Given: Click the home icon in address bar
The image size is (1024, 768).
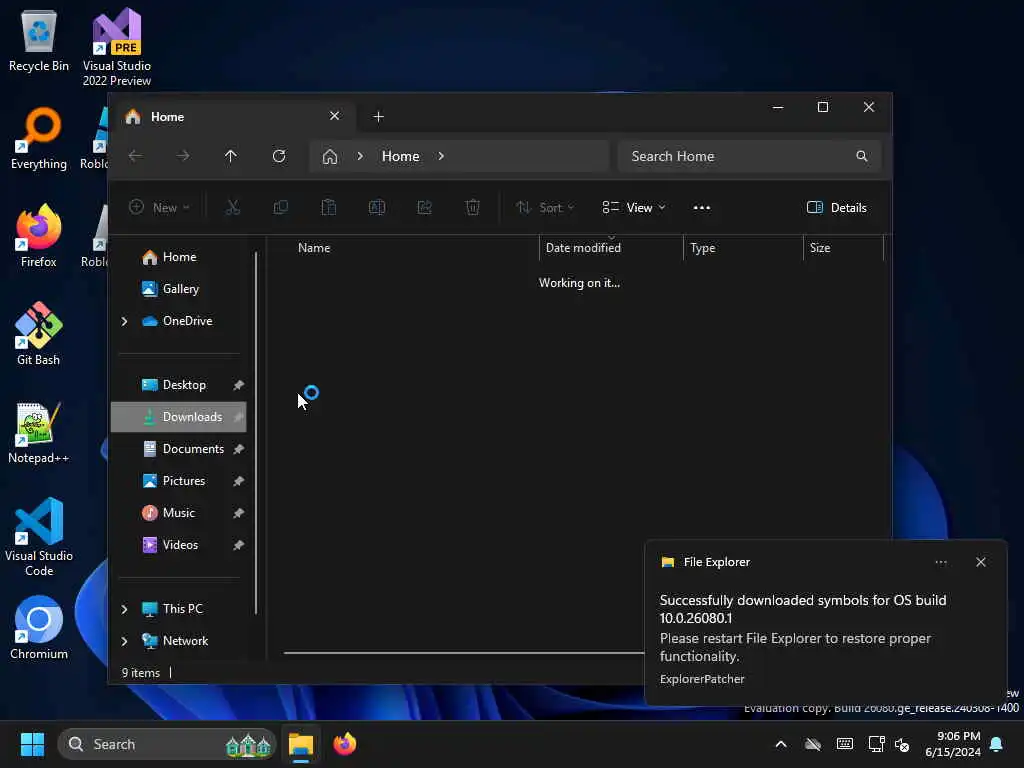Looking at the screenshot, I should pyautogui.click(x=330, y=157).
